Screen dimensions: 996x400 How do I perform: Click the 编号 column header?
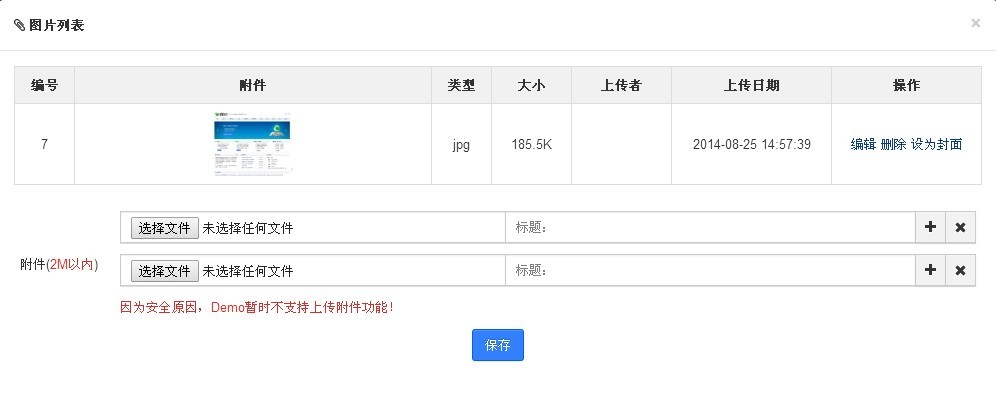(x=44, y=85)
